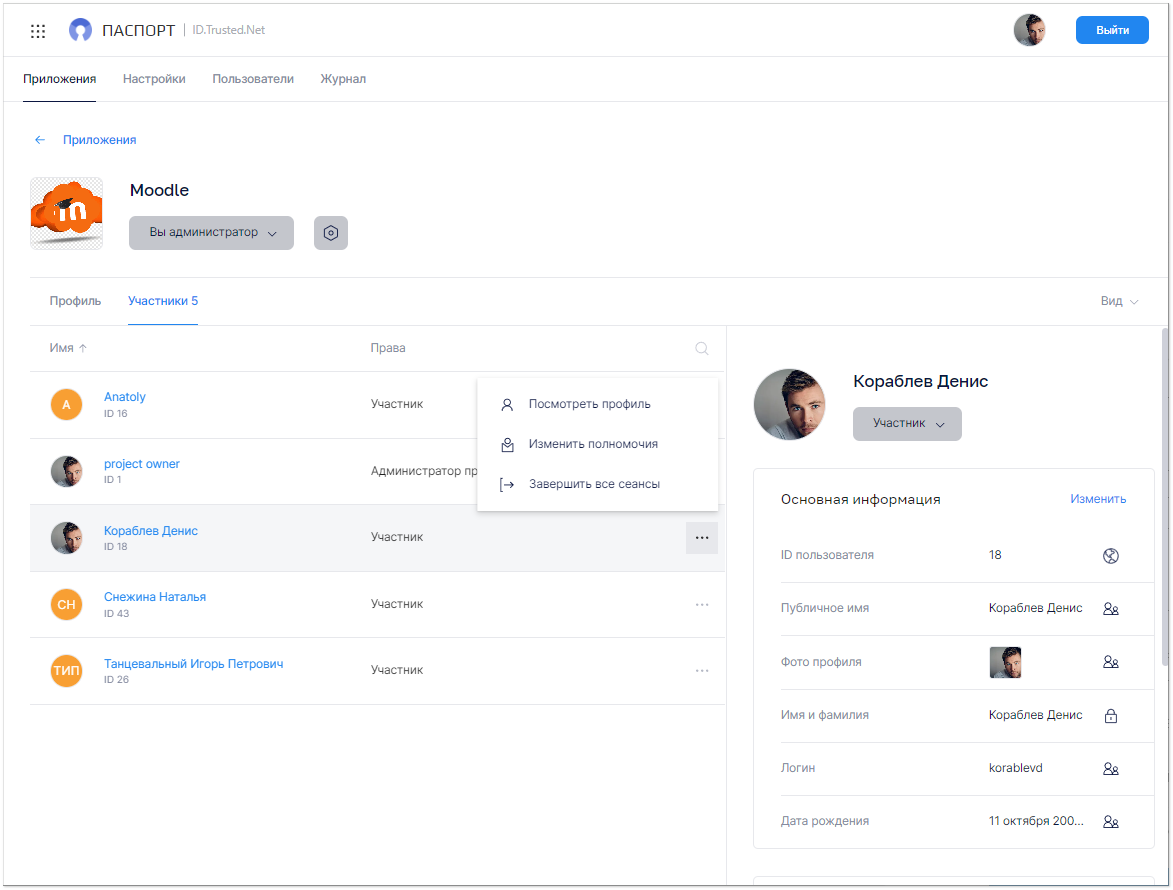The image size is (1173, 890).
Task: Click Кораблев Денис avatar in the list
Action: [x=67, y=538]
